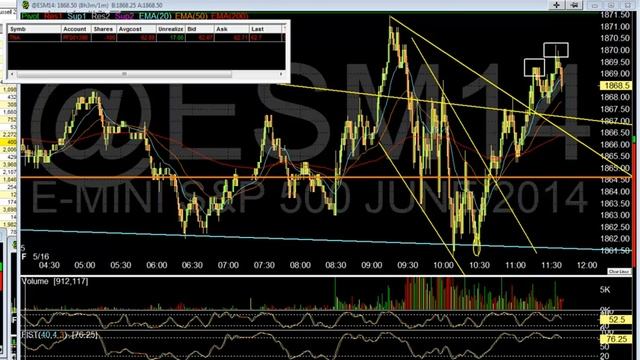Select the Sup1 indicator label
Screen dimensions: 640x360
[77, 16]
